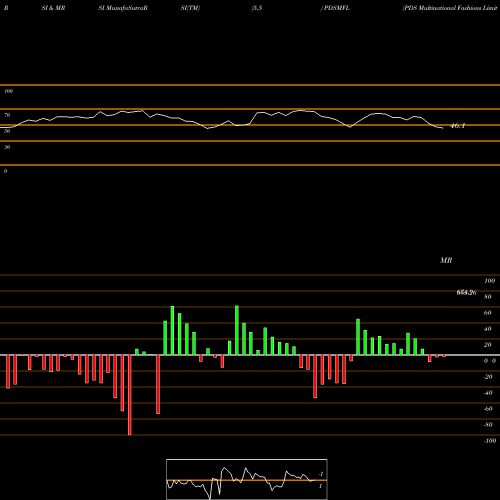The height and width of the screenshot is (500, 500).
Task: Click the -60 label on MR axis
Action: (488, 409)
